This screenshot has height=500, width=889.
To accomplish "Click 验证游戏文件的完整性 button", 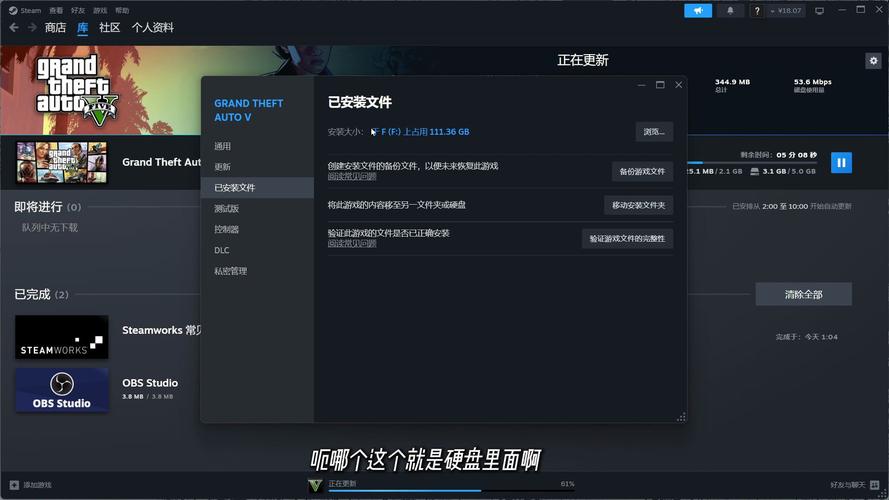I will click(x=627, y=239).
